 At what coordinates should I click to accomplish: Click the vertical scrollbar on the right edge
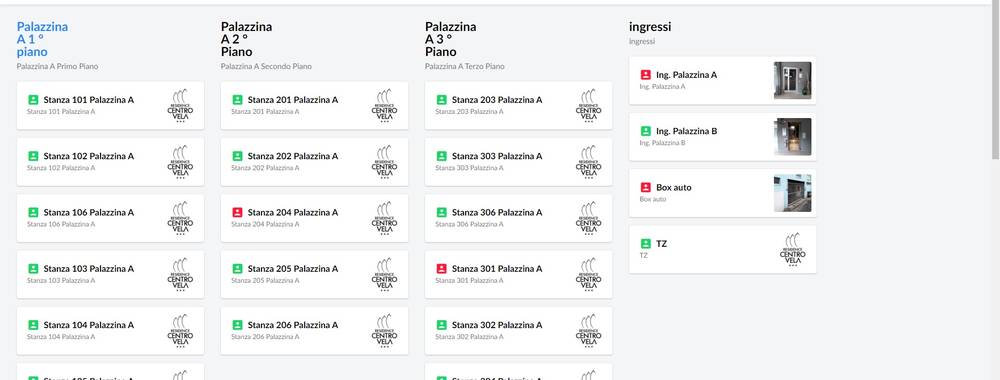pyautogui.click(x=996, y=83)
